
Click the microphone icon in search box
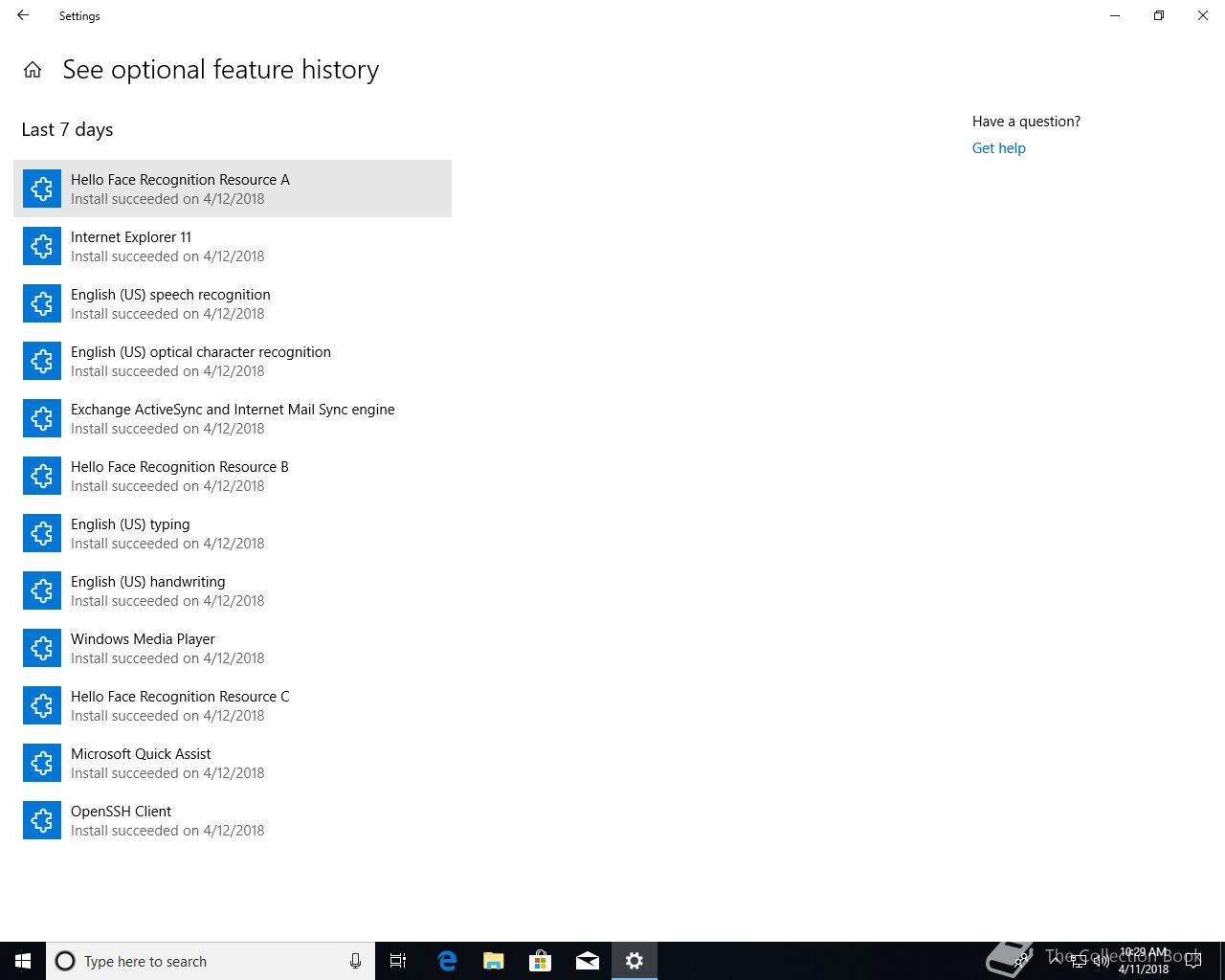pos(355,961)
